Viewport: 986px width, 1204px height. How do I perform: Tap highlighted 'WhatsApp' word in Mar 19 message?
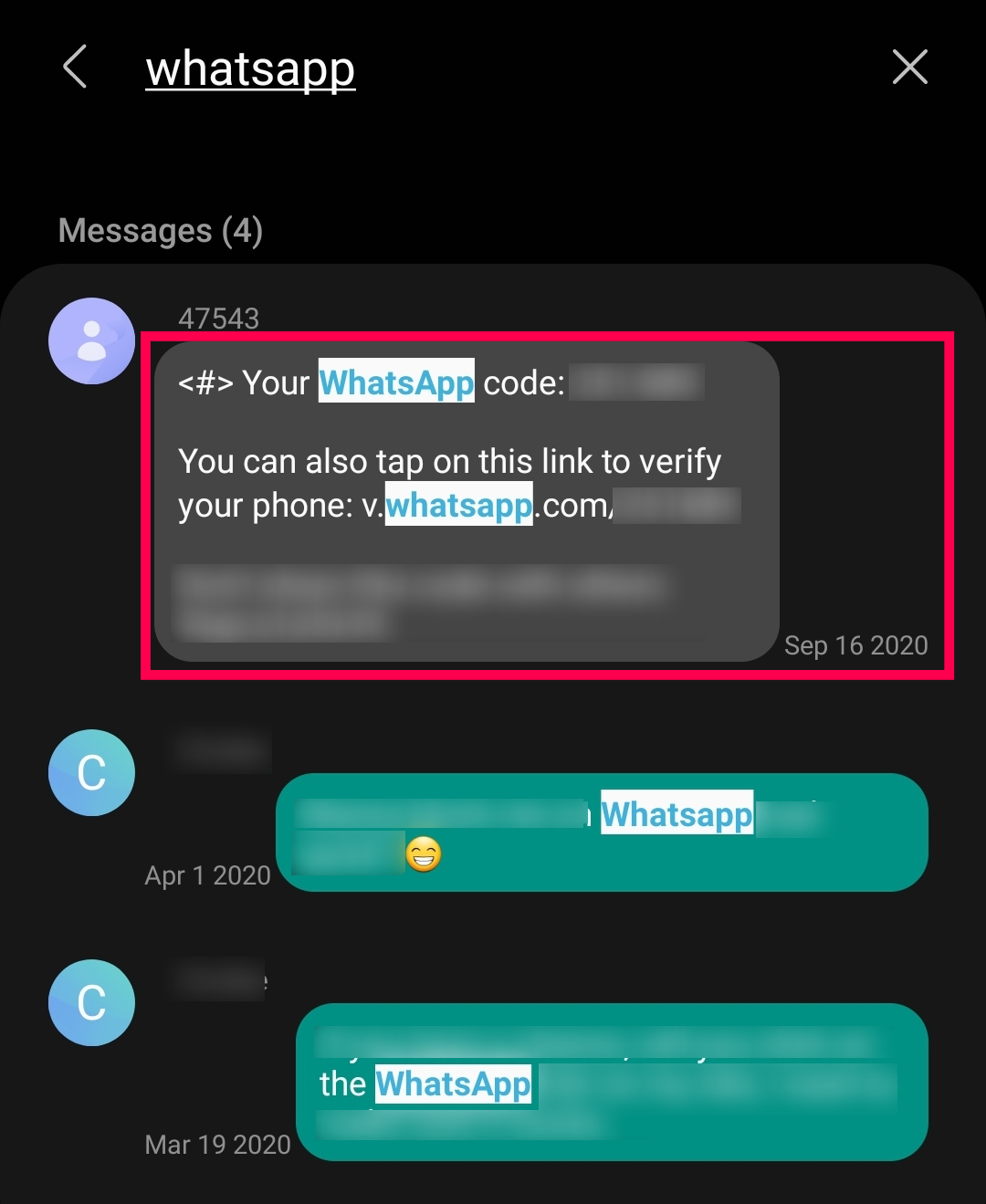pyautogui.click(x=453, y=1084)
